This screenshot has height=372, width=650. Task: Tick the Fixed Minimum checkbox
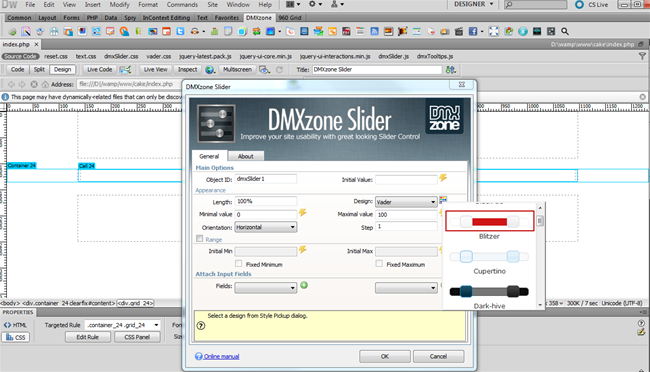[239, 264]
